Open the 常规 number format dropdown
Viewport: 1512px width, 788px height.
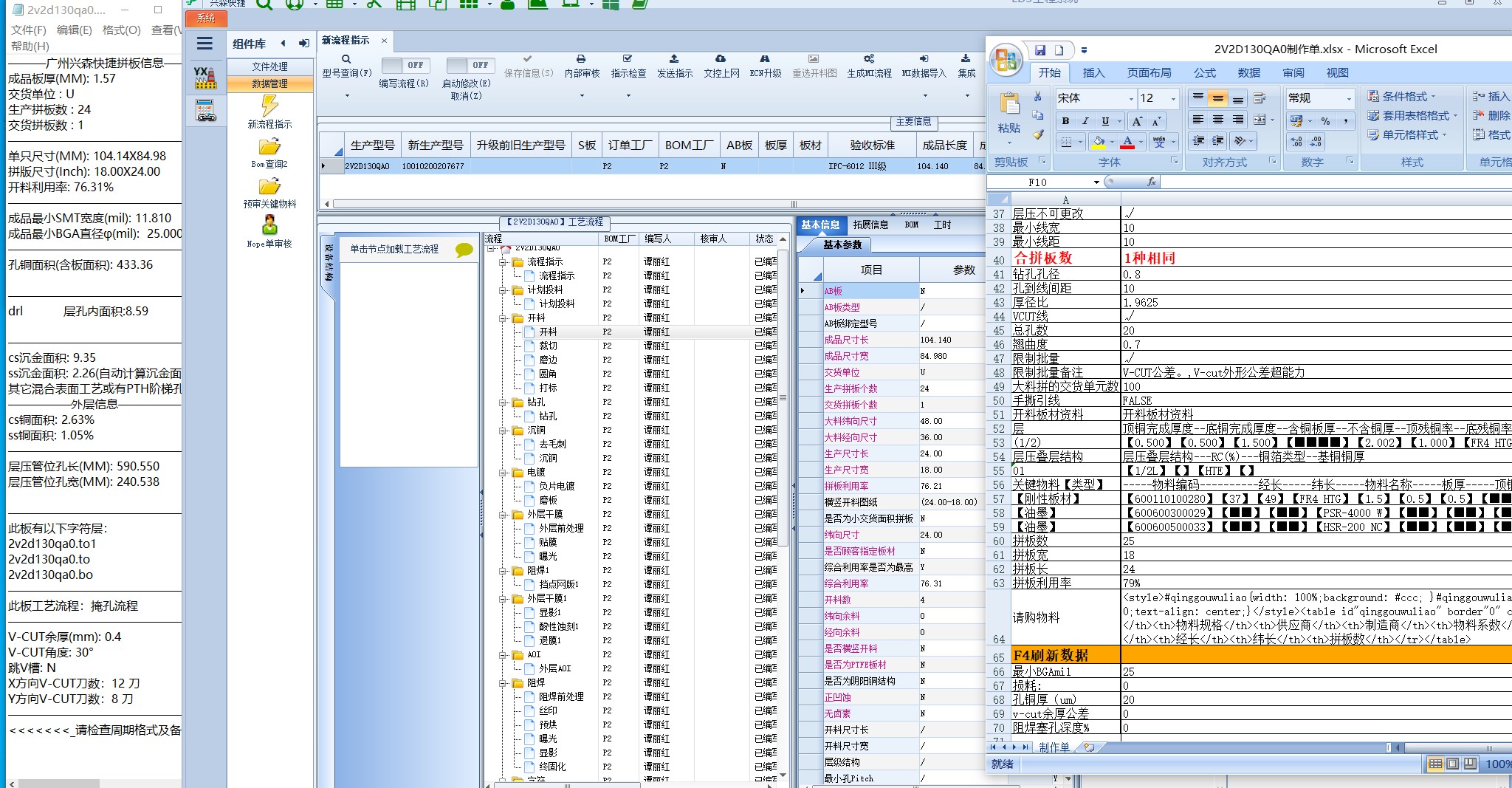tap(1348, 98)
